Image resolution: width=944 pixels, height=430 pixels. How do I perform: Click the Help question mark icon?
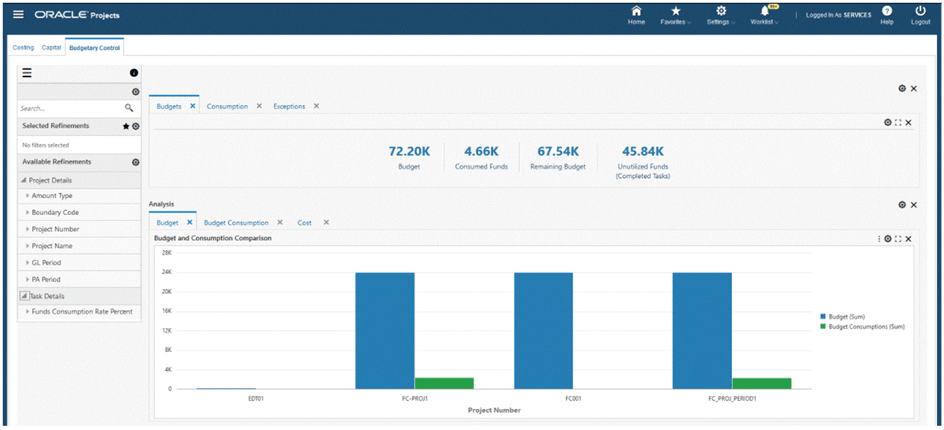(x=887, y=11)
